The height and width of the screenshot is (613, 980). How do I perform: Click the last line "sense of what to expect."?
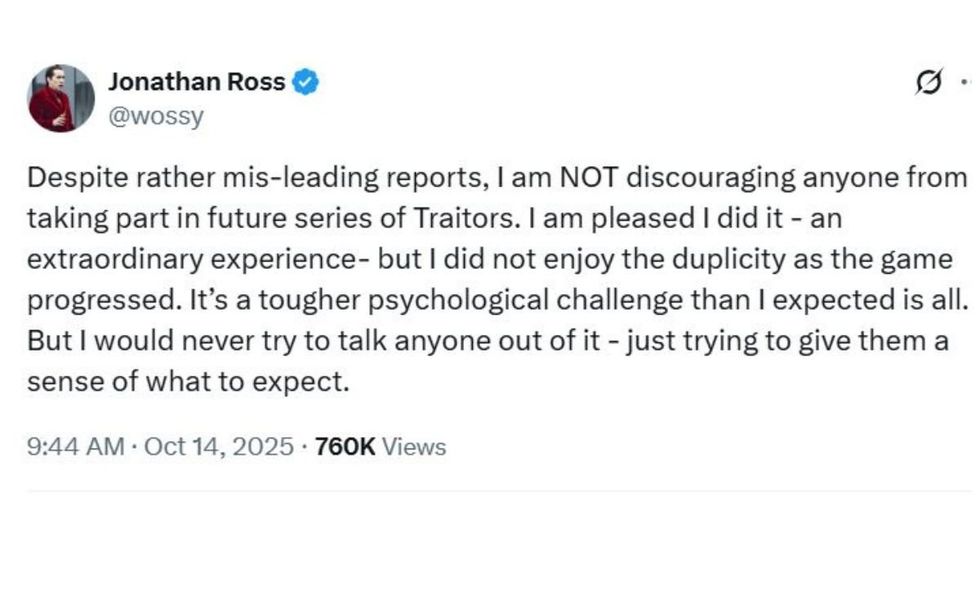click(x=188, y=383)
